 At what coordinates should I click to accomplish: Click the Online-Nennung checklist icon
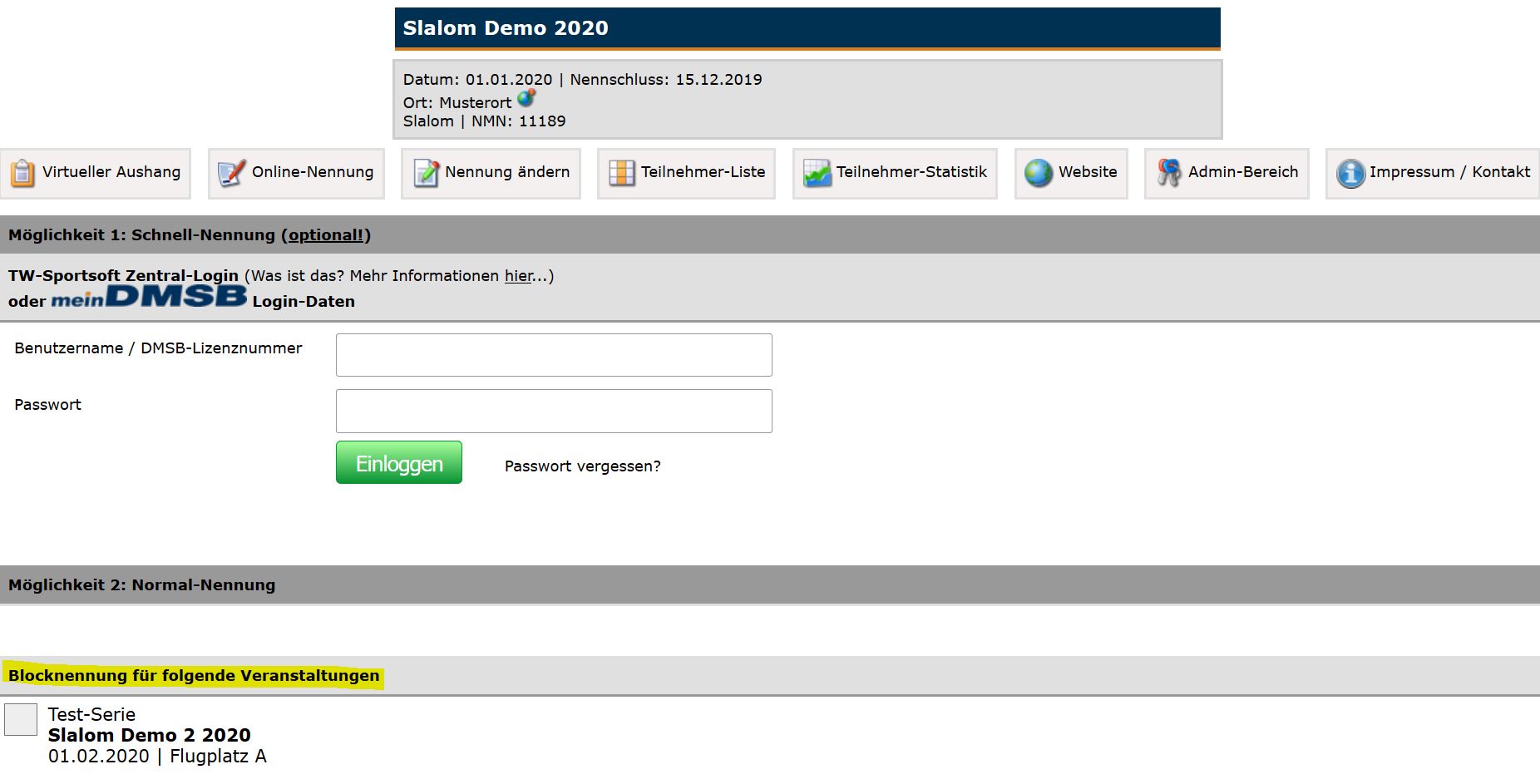(x=231, y=173)
